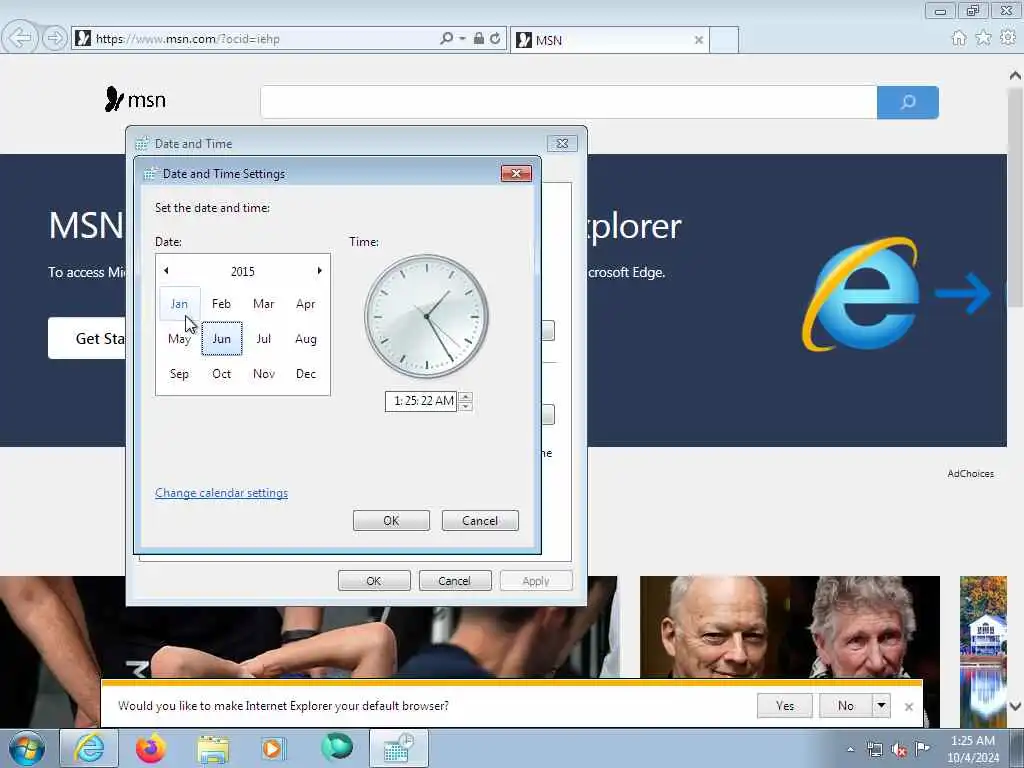Viewport: 1024px width, 768px height.
Task: Click the green round taskbar app icon
Action: coord(337,747)
